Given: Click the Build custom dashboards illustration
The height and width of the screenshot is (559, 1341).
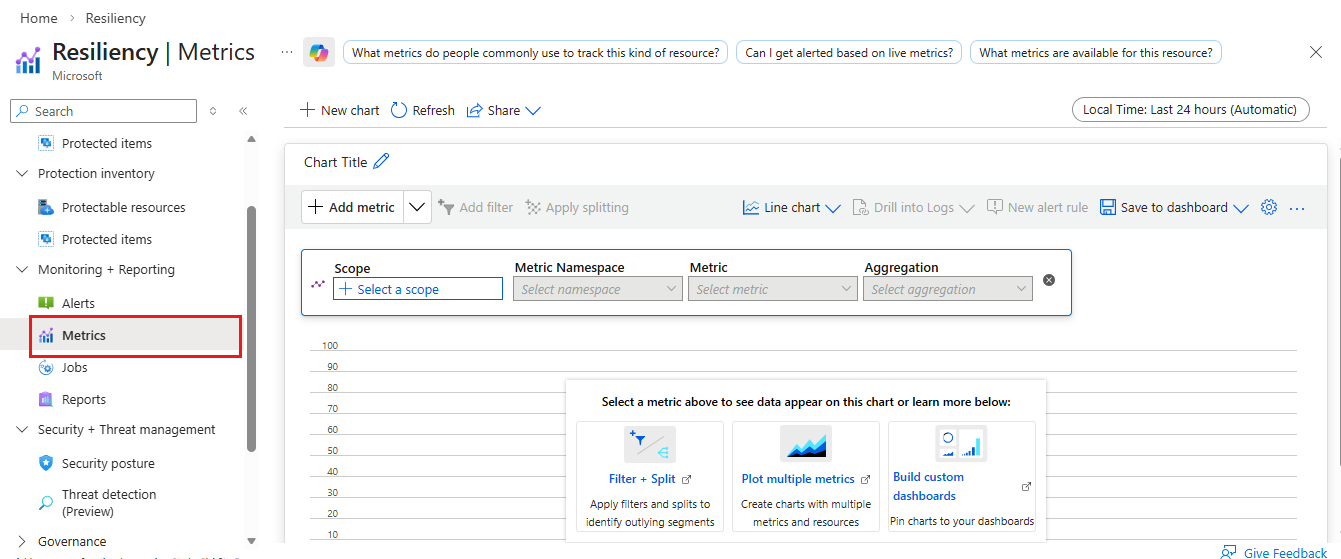Looking at the screenshot, I should click(x=961, y=443).
